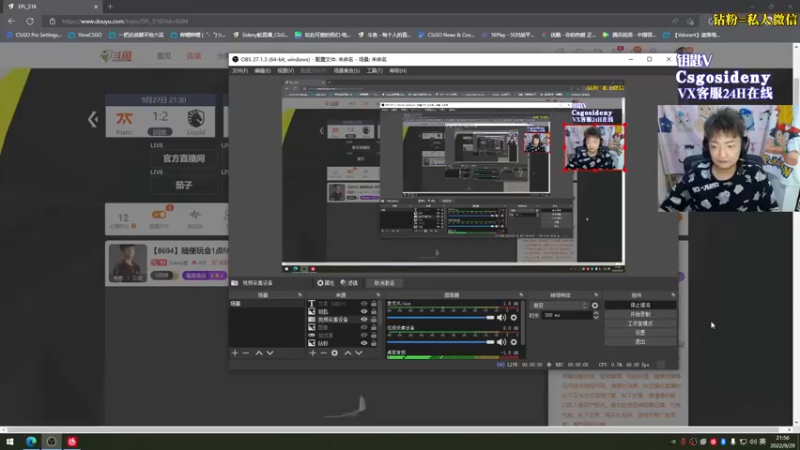Adjust 麦克风/Aux volume slider
Viewport: 800px width, 450px height.
click(441, 317)
